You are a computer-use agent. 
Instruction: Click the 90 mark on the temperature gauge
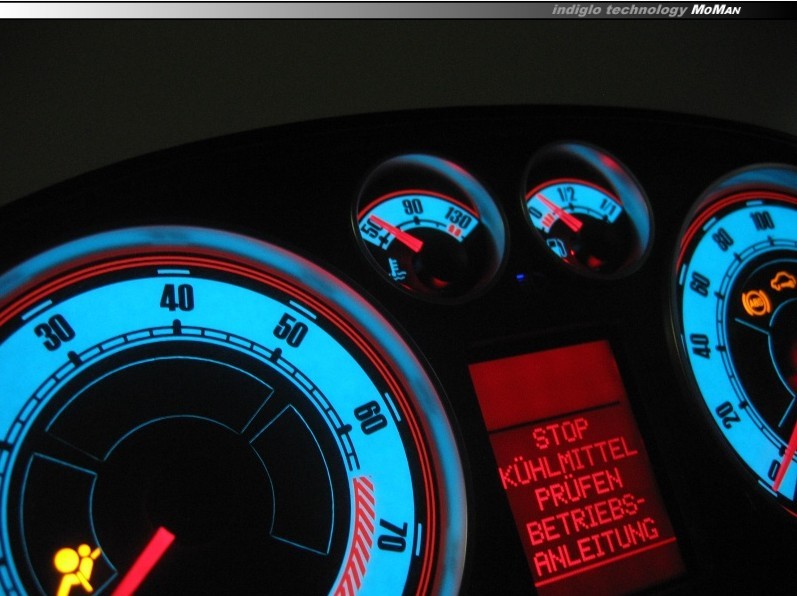tap(413, 207)
